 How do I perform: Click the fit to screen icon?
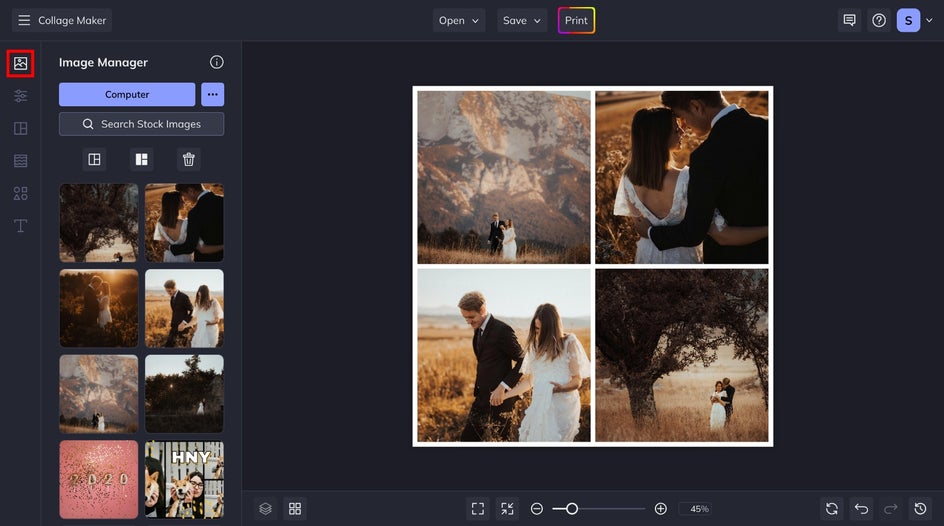478,509
